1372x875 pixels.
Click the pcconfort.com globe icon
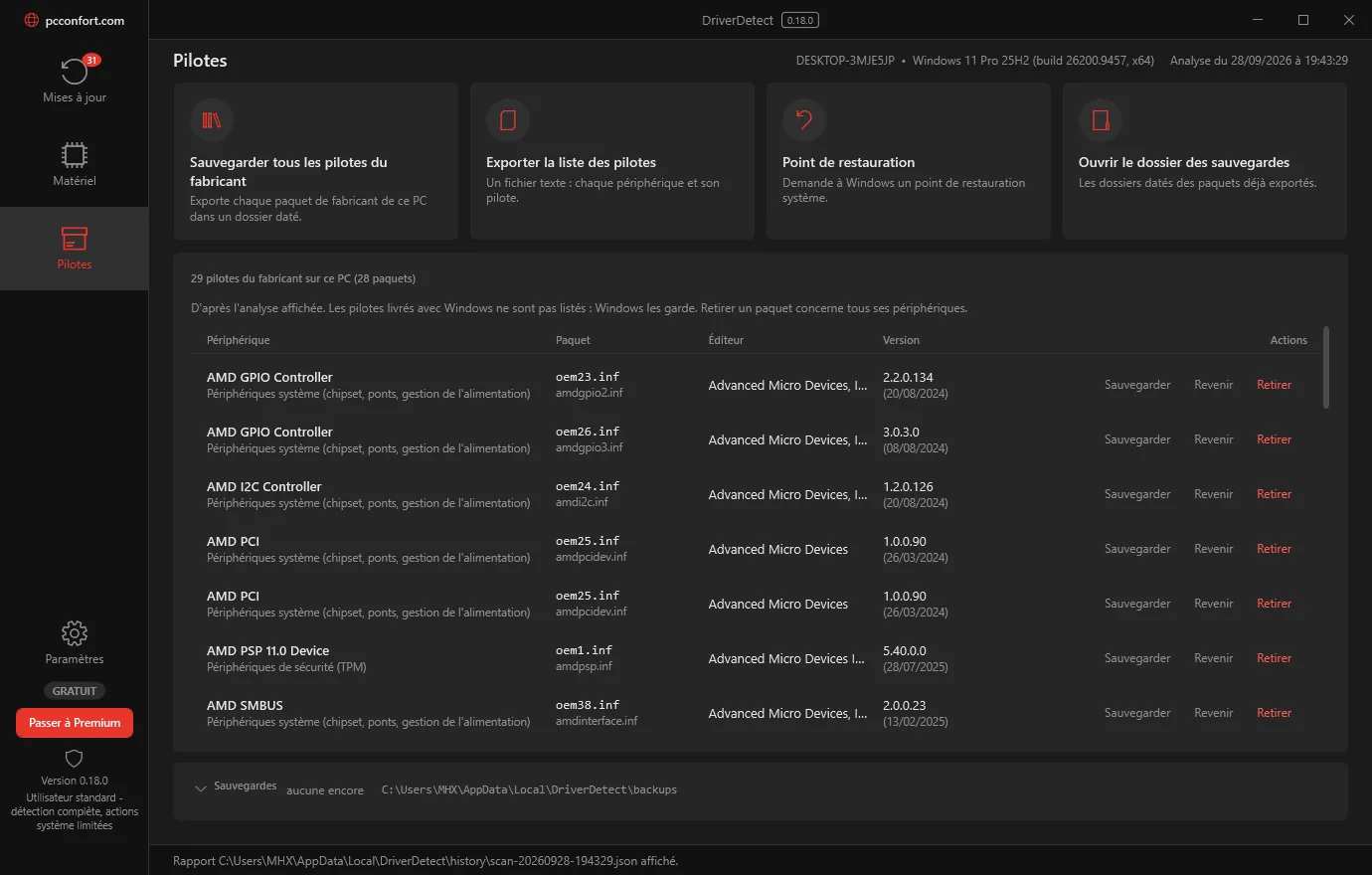coord(32,20)
